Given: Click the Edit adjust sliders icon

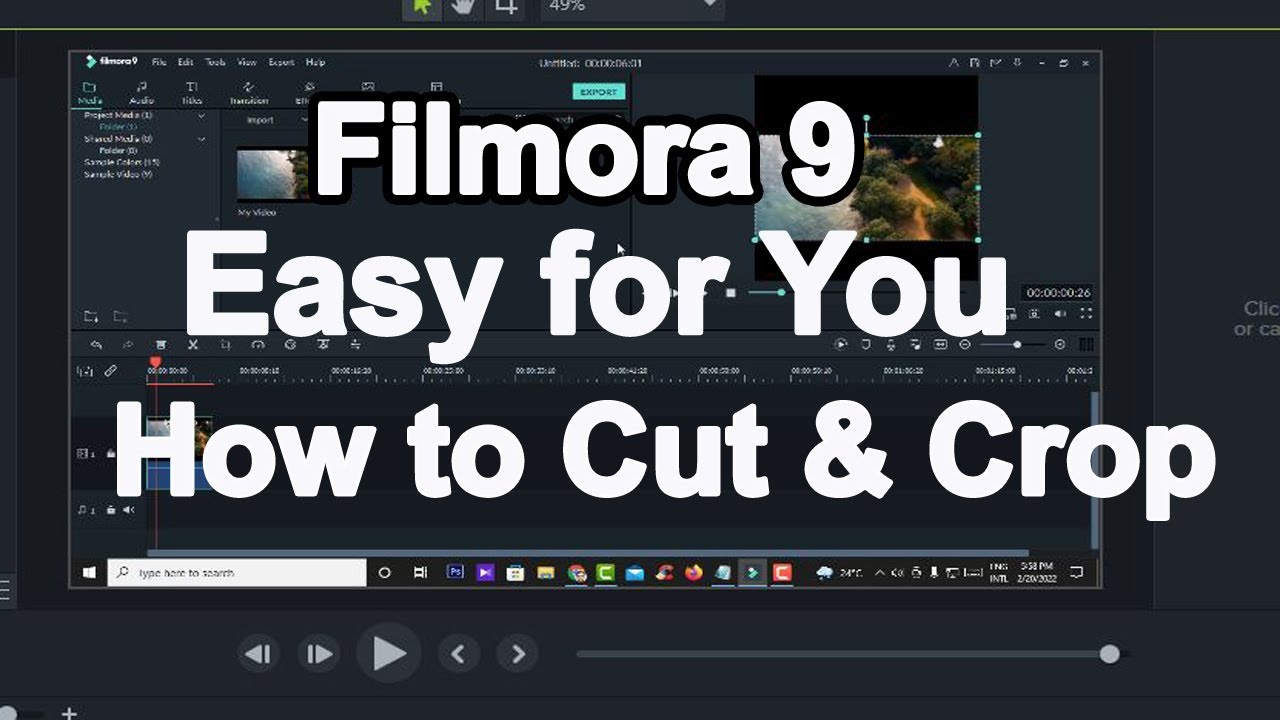Looking at the screenshot, I should (x=355, y=344).
